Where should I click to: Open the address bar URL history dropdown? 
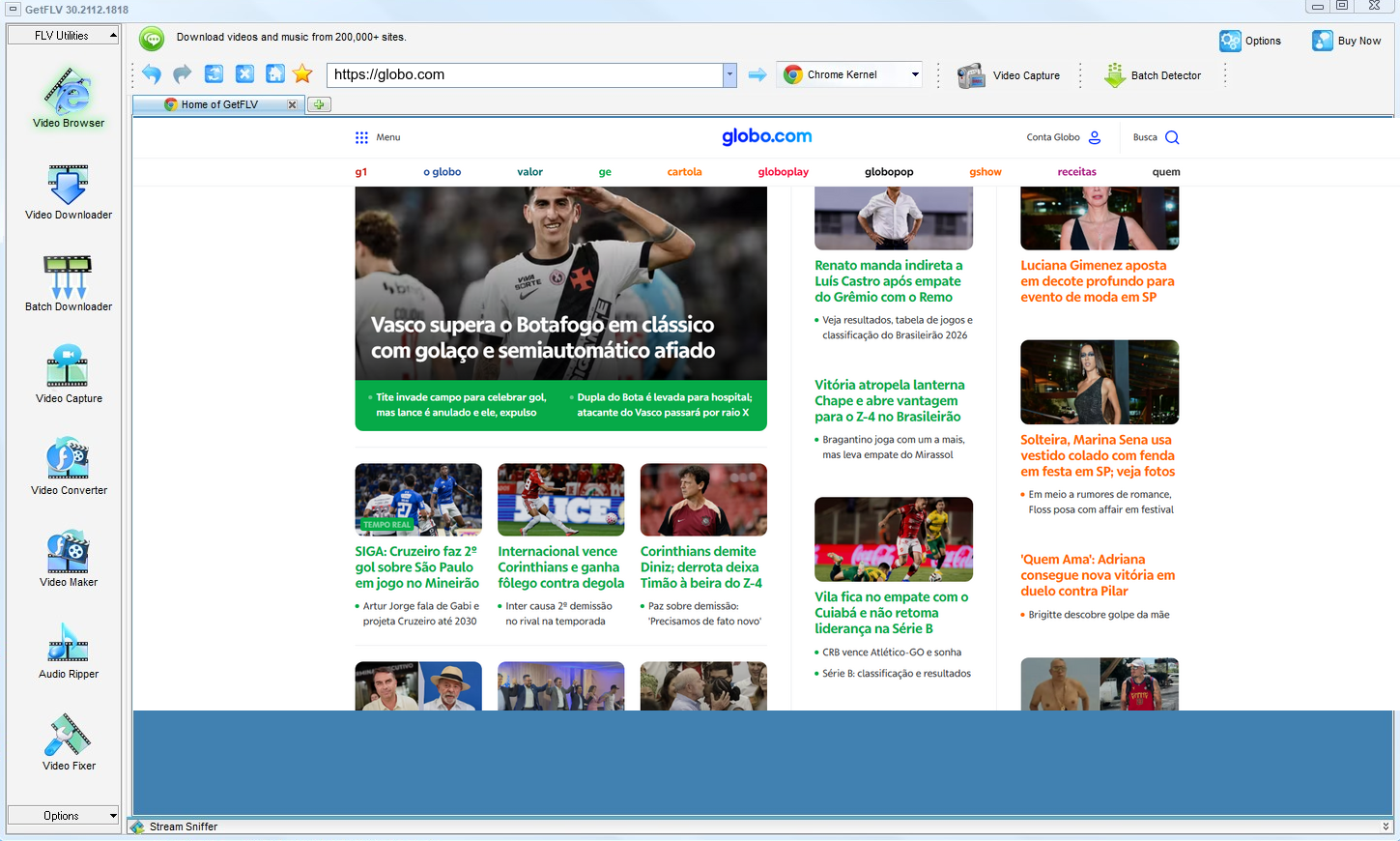(729, 74)
